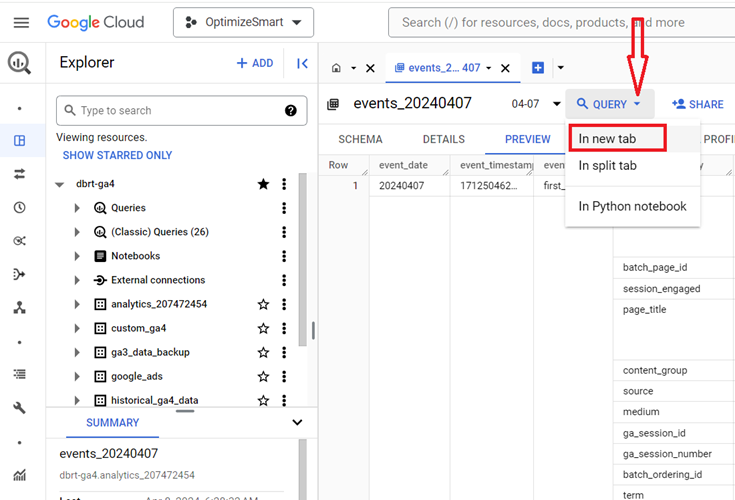Image resolution: width=735 pixels, height=500 pixels.
Task: Expand the analytics_207472454 dataset
Action: tap(77, 304)
